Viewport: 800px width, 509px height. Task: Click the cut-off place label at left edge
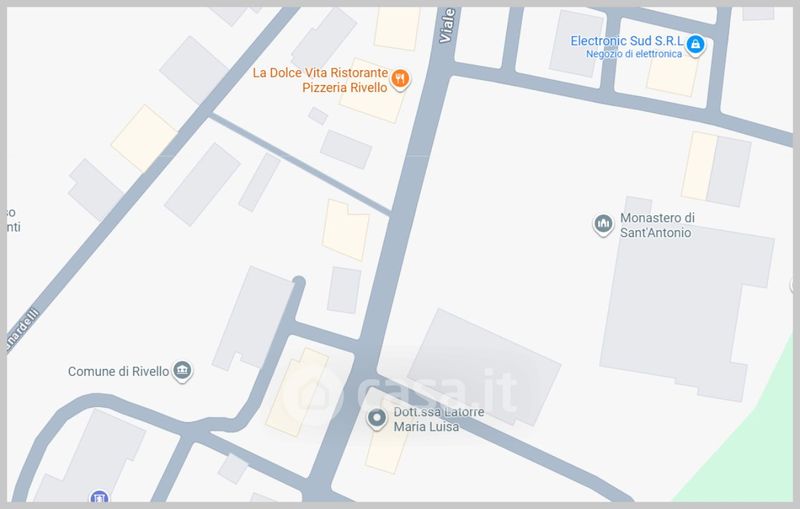click(x=13, y=219)
